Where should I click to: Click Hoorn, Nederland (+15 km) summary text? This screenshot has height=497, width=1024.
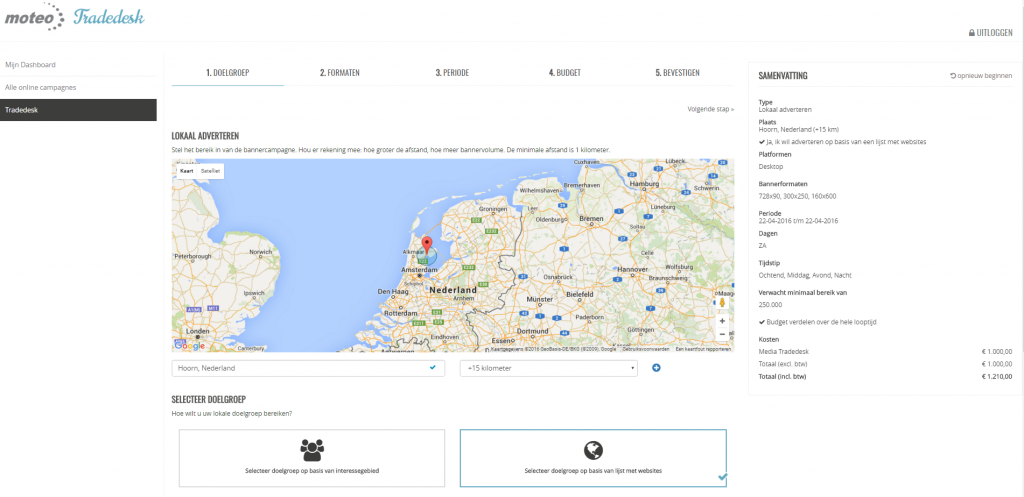click(799, 129)
